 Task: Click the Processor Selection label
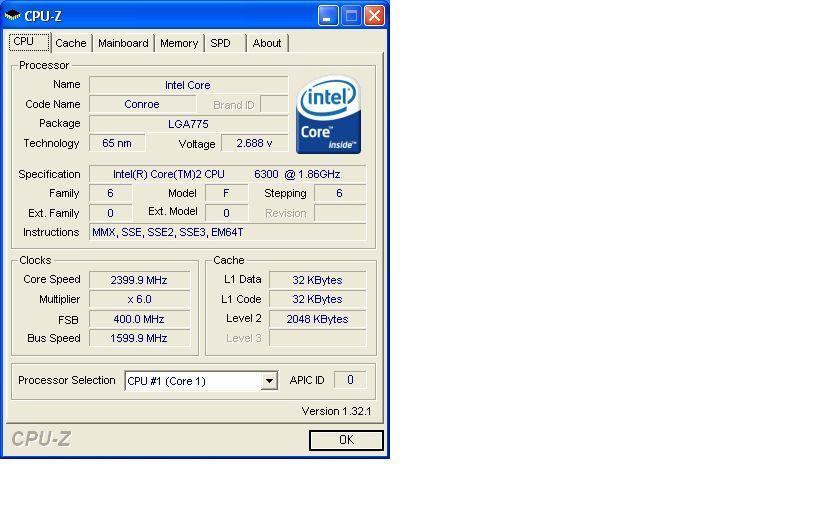click(67, 380)
